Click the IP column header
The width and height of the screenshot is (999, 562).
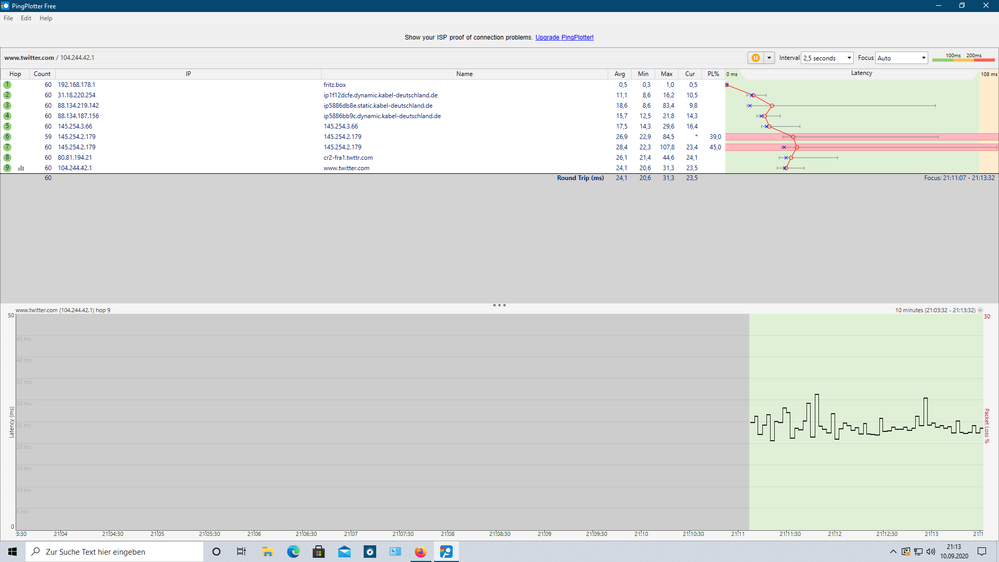click(188, 74)
